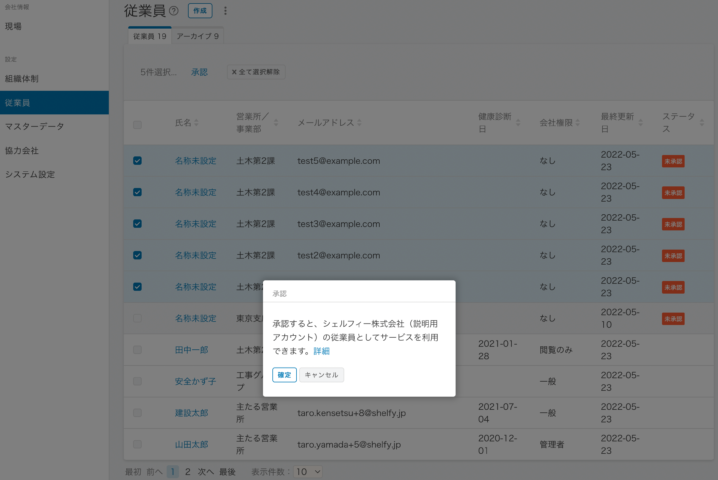The height and width of the screenshot is (480, 718).
Task: Sort by 健康診断日 column sort icon
Action: point(518,123)
